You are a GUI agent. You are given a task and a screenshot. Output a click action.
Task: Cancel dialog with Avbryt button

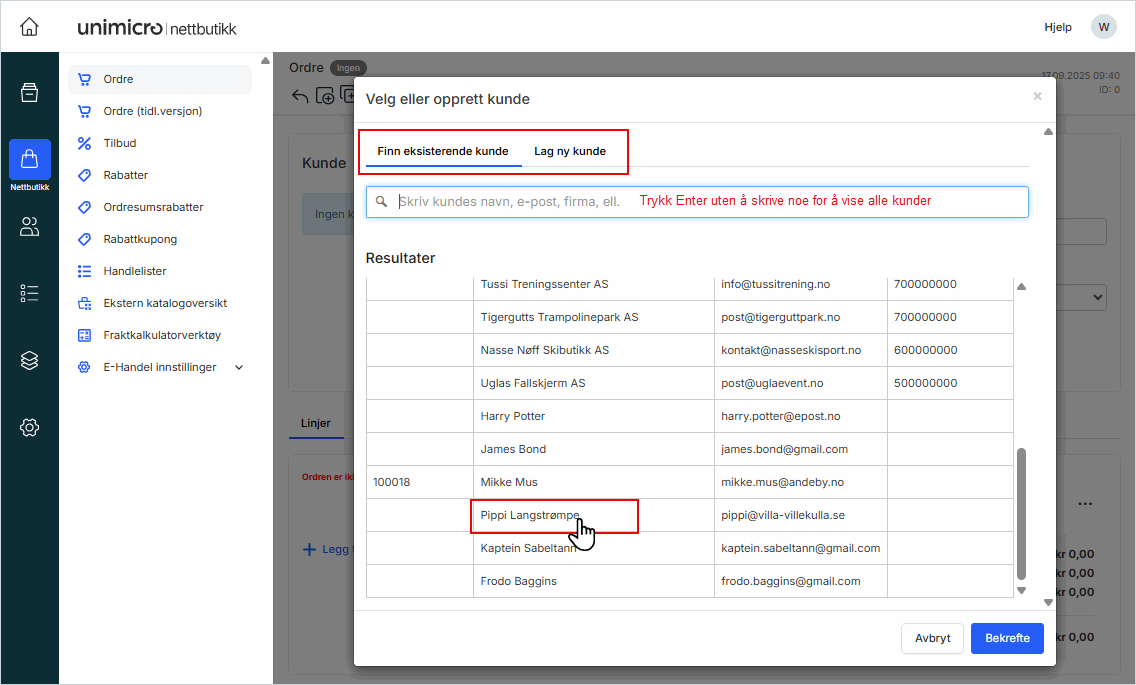(932, 638)
